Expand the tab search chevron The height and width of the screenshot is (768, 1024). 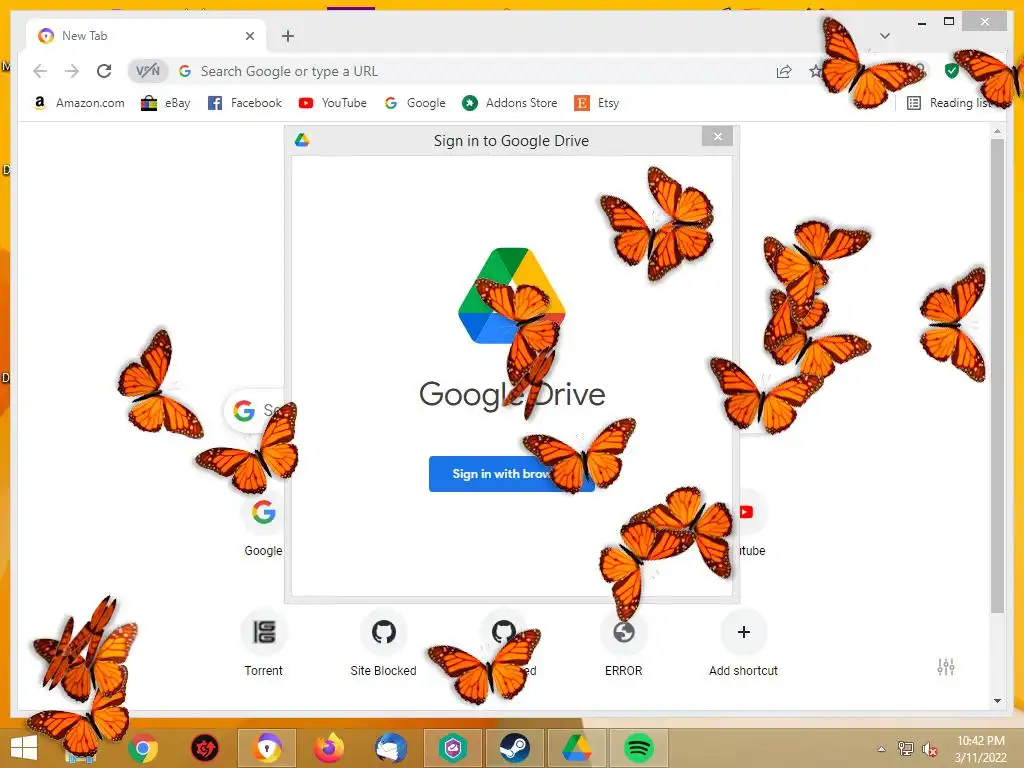pos(885,36)
